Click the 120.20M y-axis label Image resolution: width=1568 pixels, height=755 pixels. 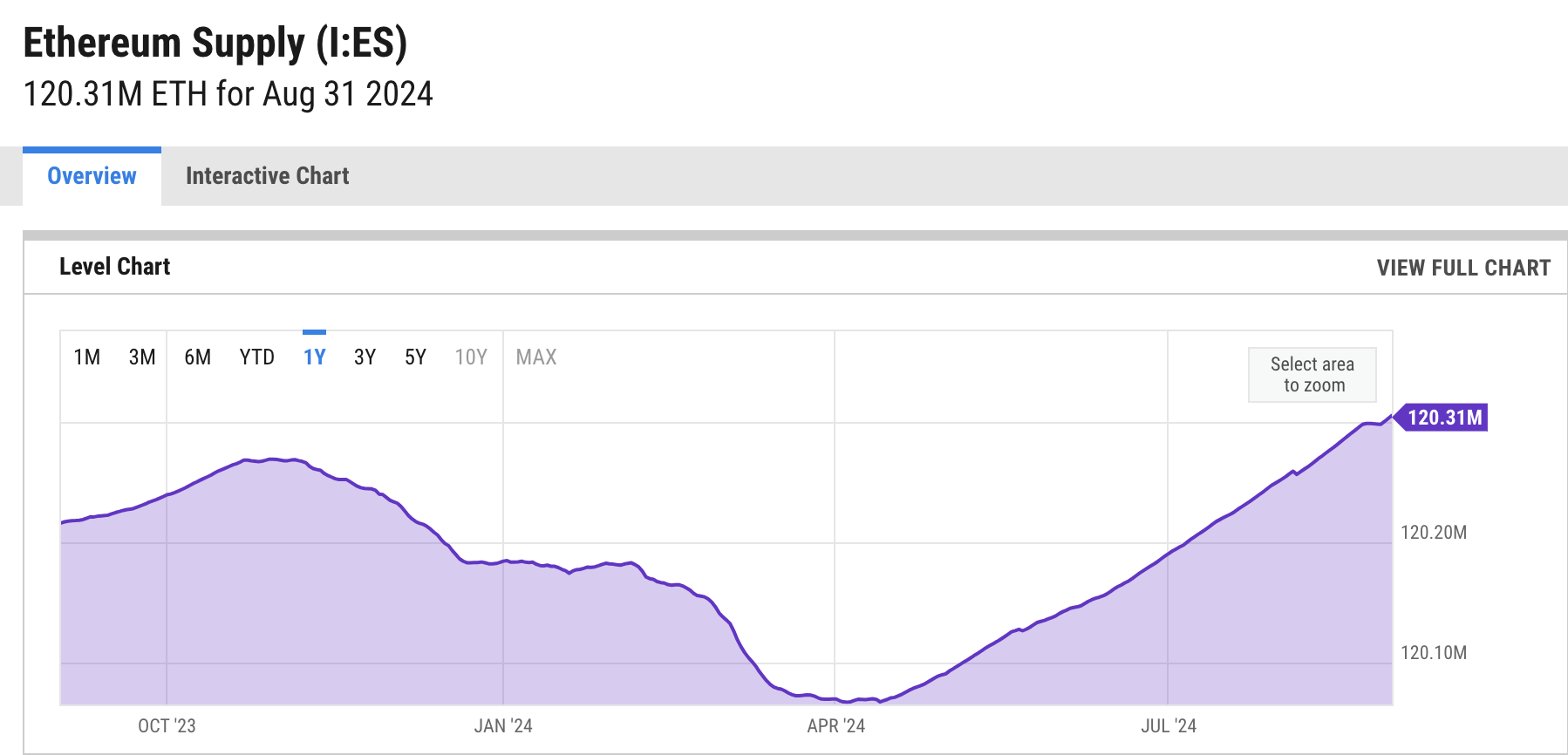pyautogui.click(x=1433, y=533)
